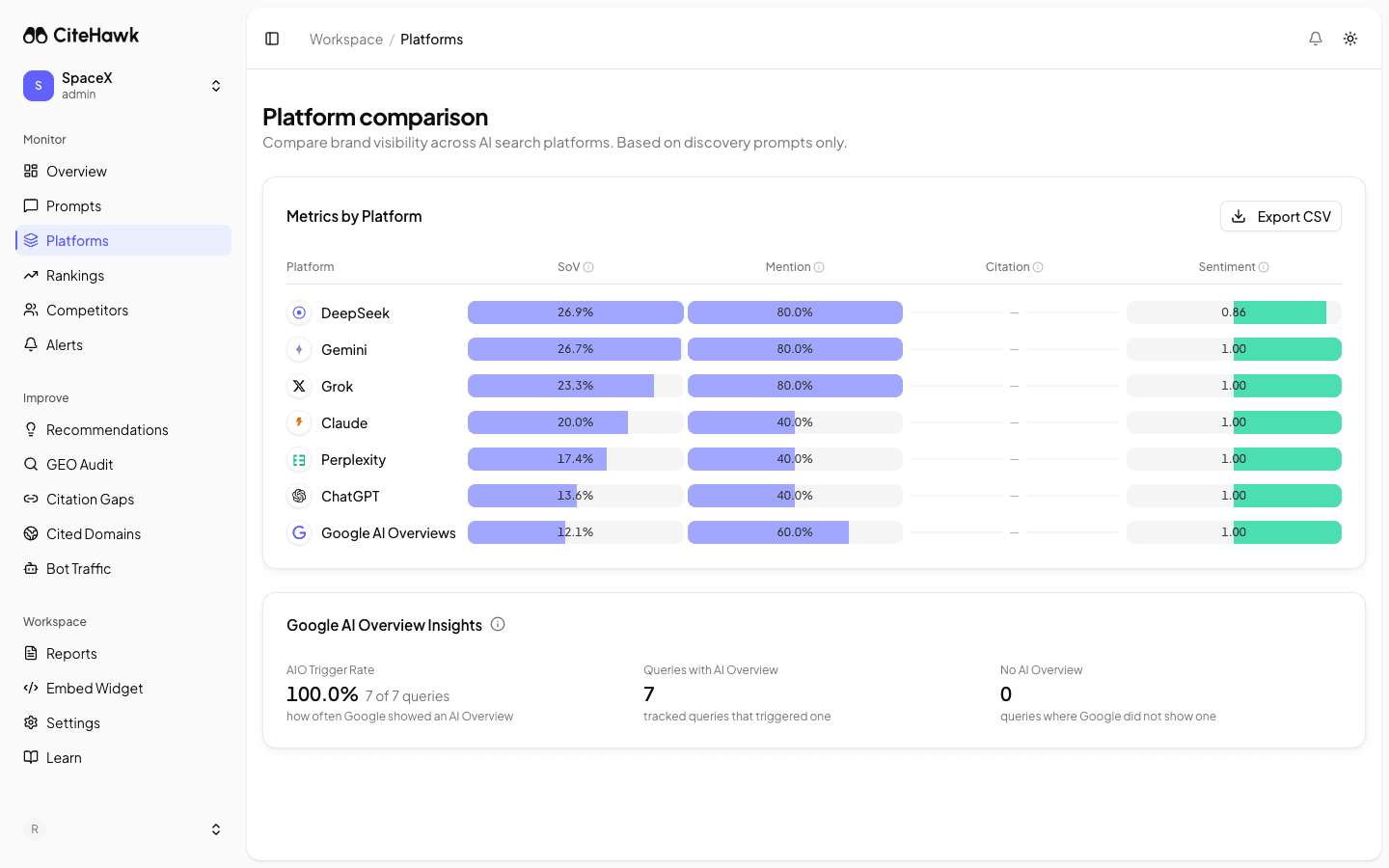Open the Rankings page
The height and width of the screenshot is (868, 1389).
[x=123, y=275]
